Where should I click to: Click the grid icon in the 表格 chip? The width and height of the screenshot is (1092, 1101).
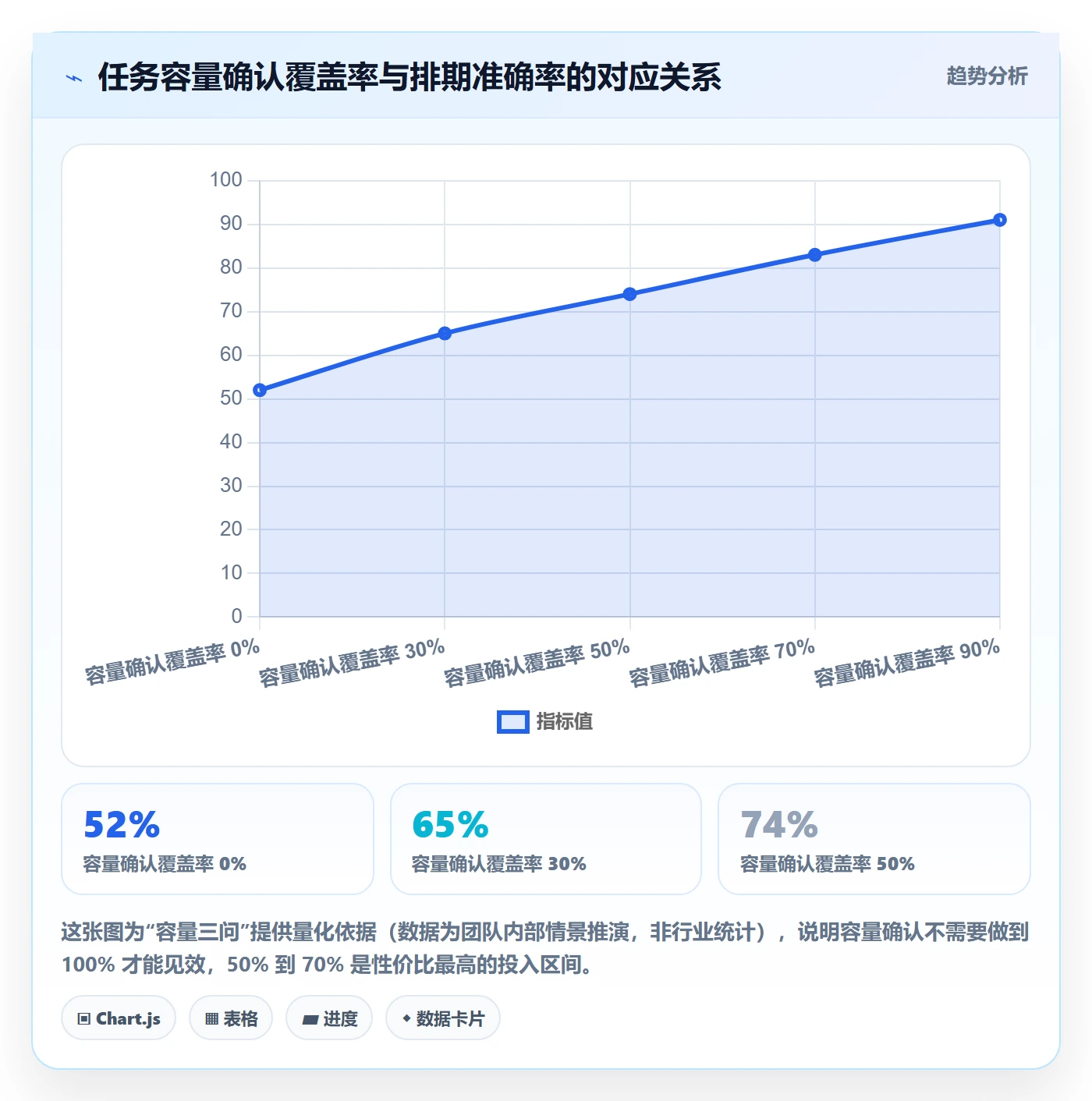click(x=211, y=1019)
